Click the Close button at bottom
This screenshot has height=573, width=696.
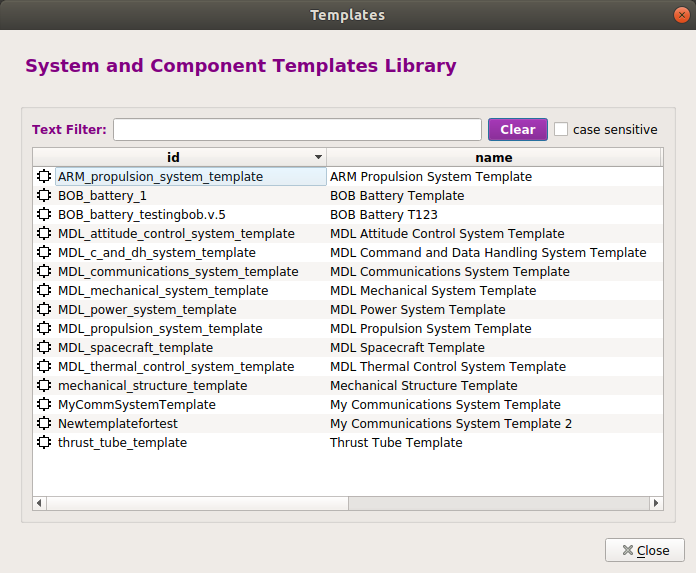[x=645, y=550]
